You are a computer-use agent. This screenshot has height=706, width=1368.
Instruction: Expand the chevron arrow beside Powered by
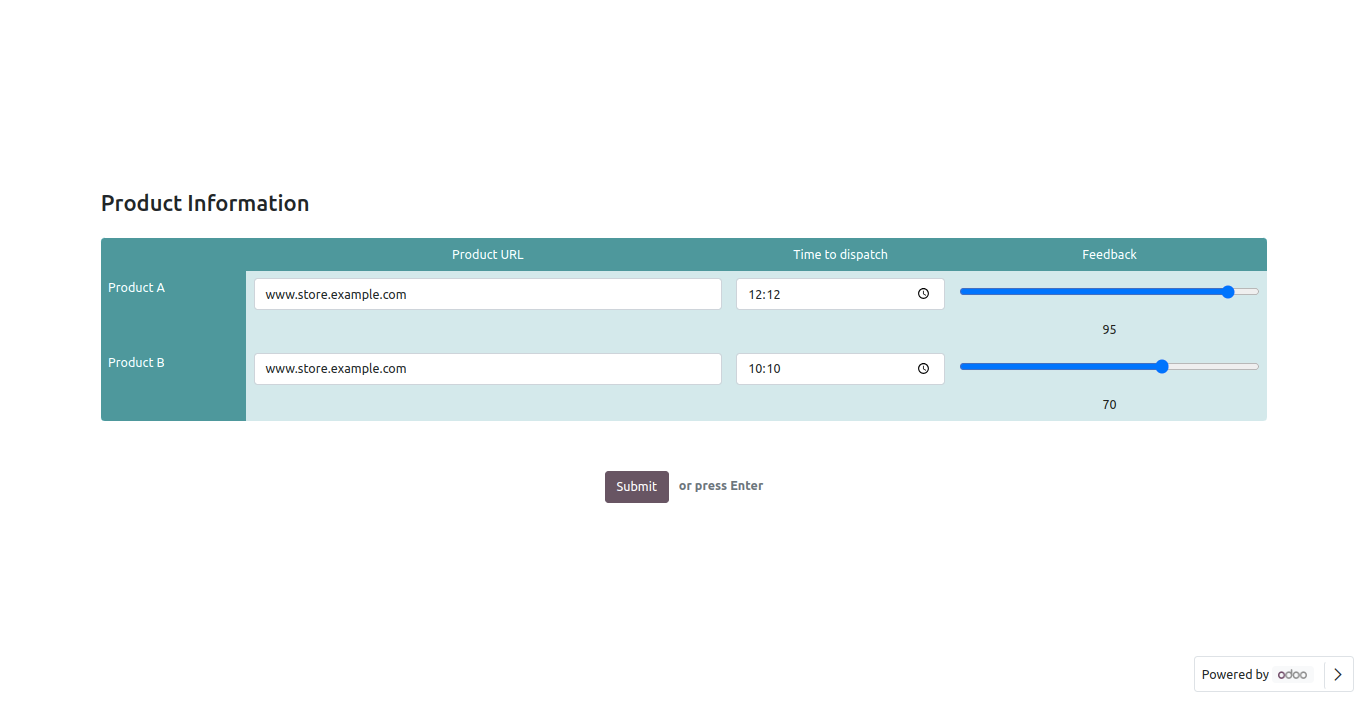pyautogui.click(x=1338, y=674)
